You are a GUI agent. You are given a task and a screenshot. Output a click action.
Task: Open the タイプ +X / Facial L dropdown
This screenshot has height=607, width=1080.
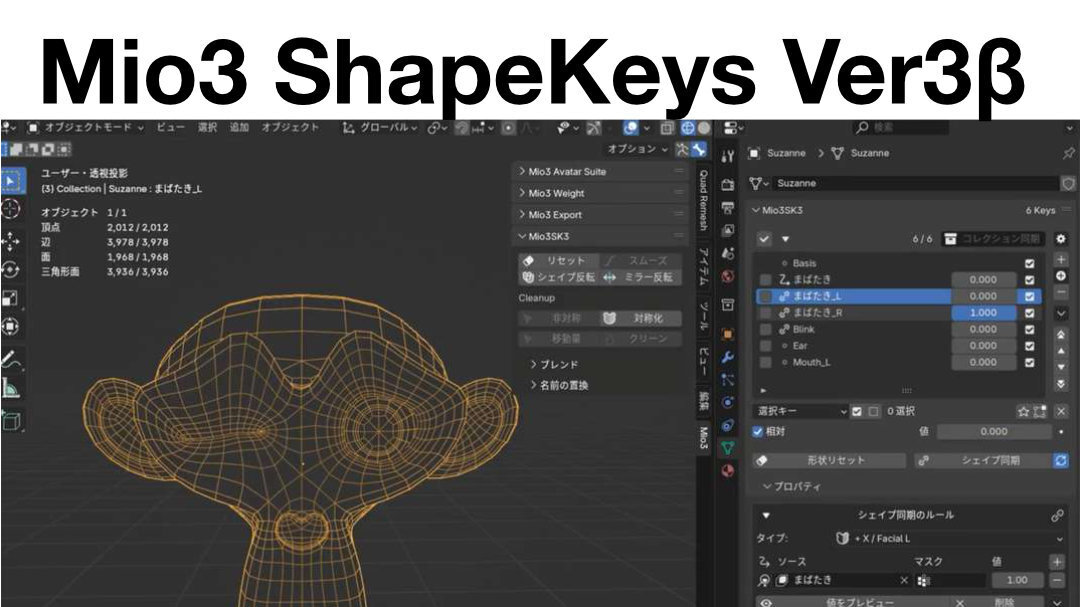coord(948,539)
